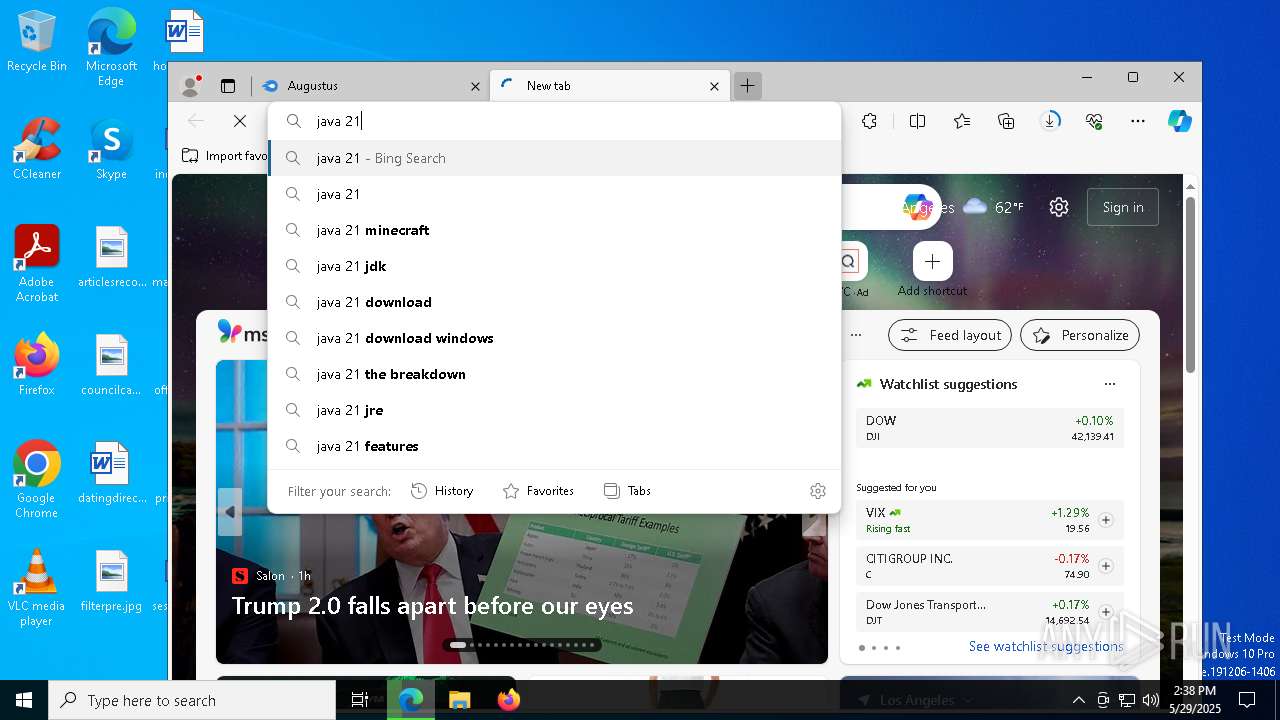Select 'java 21 - Bing Search' suggestion
1280x720 pixels.
point(555,158)
